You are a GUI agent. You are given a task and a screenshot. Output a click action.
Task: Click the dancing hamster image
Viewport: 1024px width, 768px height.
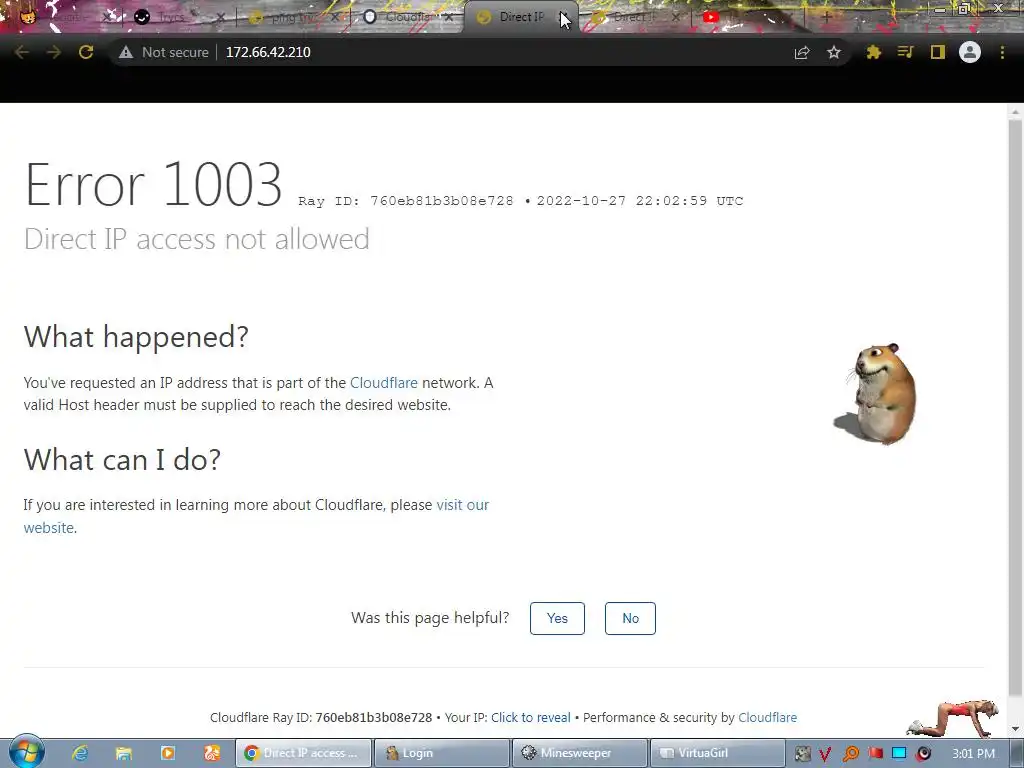click(875, 394)
